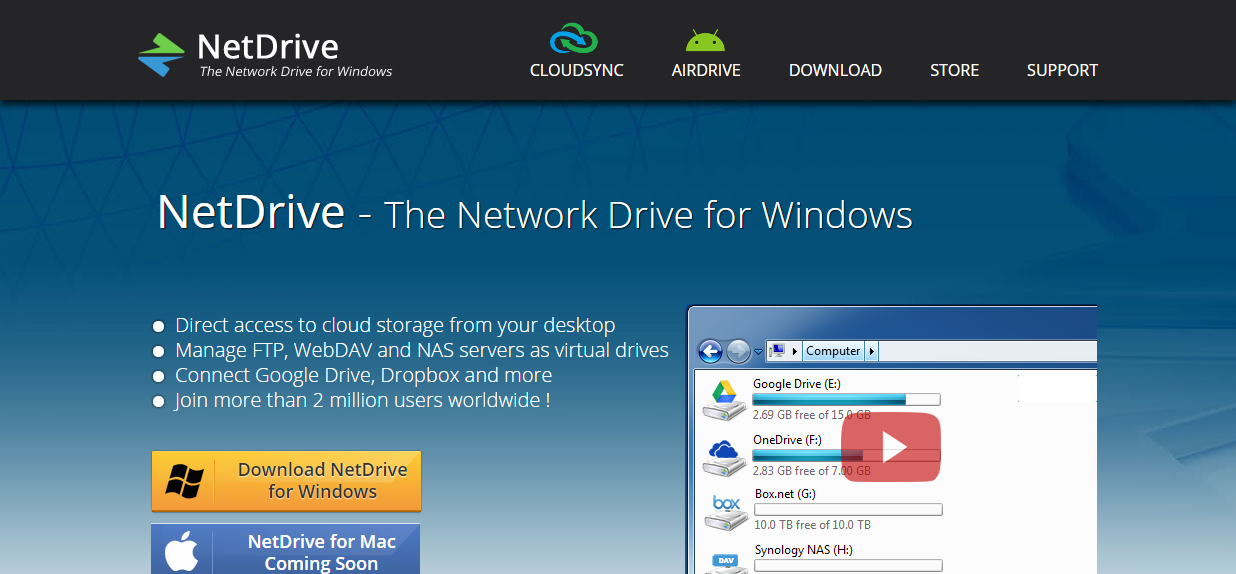
Task: Click 'Manage FTP, WebDAV and NAS servers' bullet
Action: [x=422, y=350]
